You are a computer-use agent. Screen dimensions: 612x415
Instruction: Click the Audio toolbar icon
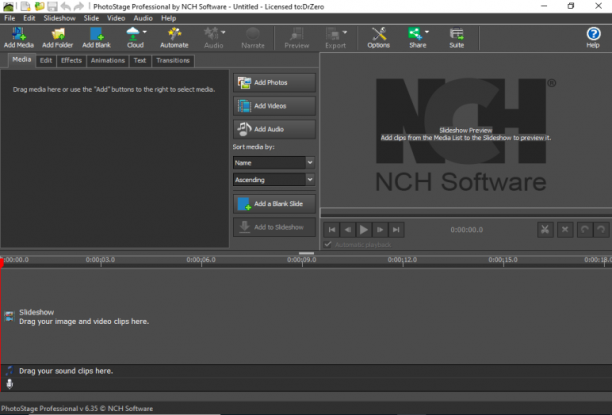213,38
